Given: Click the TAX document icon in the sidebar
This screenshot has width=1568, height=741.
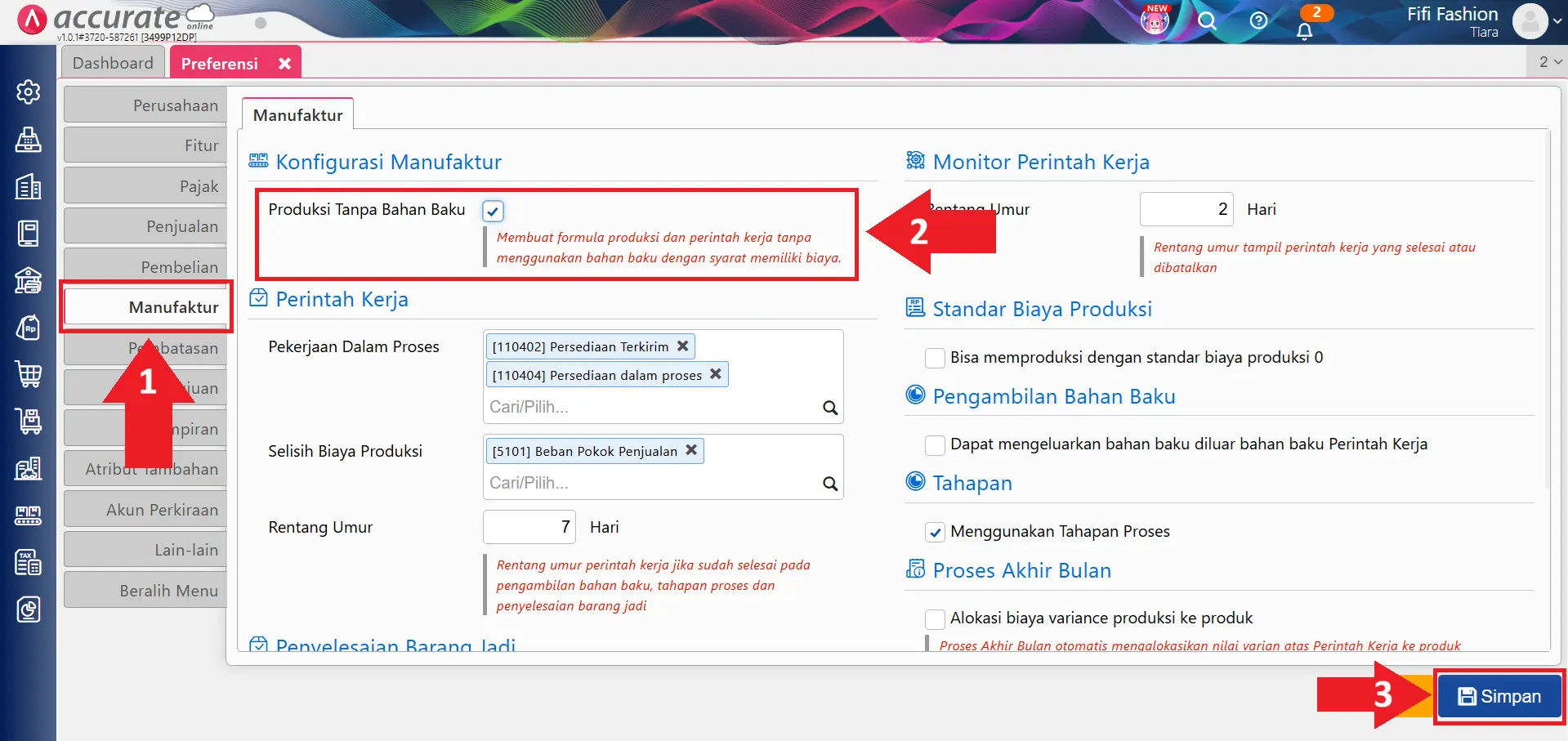Looking at the screenshot, I should coord(28,562).
